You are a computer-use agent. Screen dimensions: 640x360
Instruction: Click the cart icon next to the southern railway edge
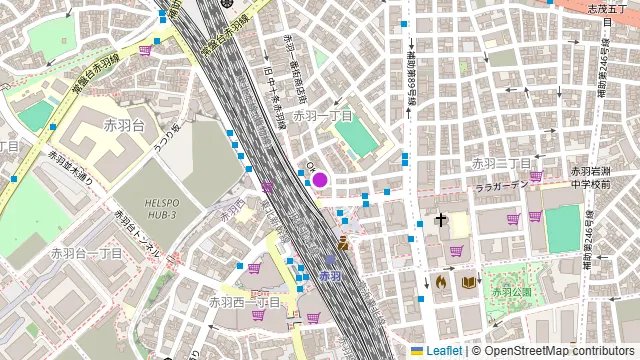pos(313,318)
